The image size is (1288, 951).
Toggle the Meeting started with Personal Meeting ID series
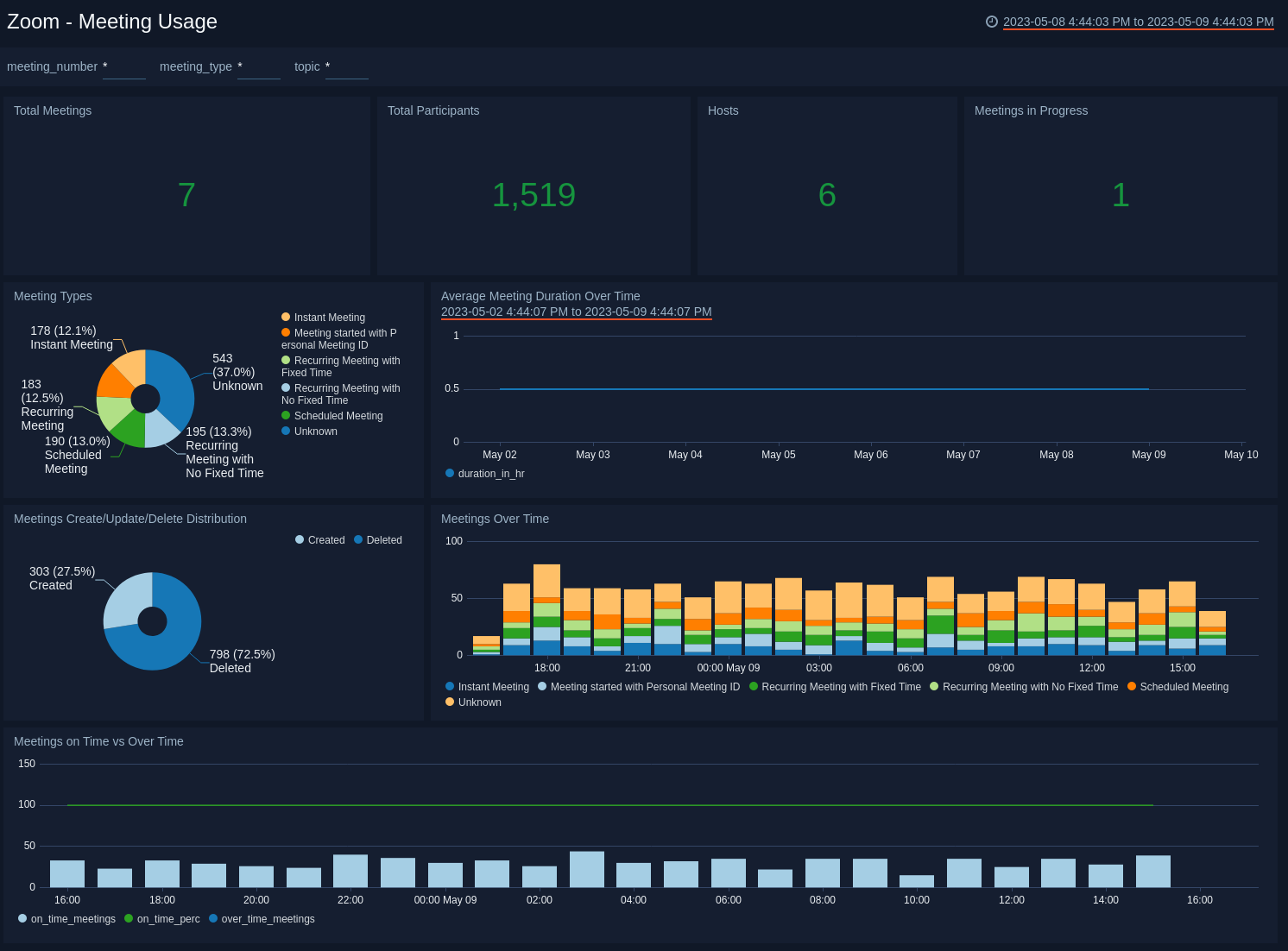point(541,686)
